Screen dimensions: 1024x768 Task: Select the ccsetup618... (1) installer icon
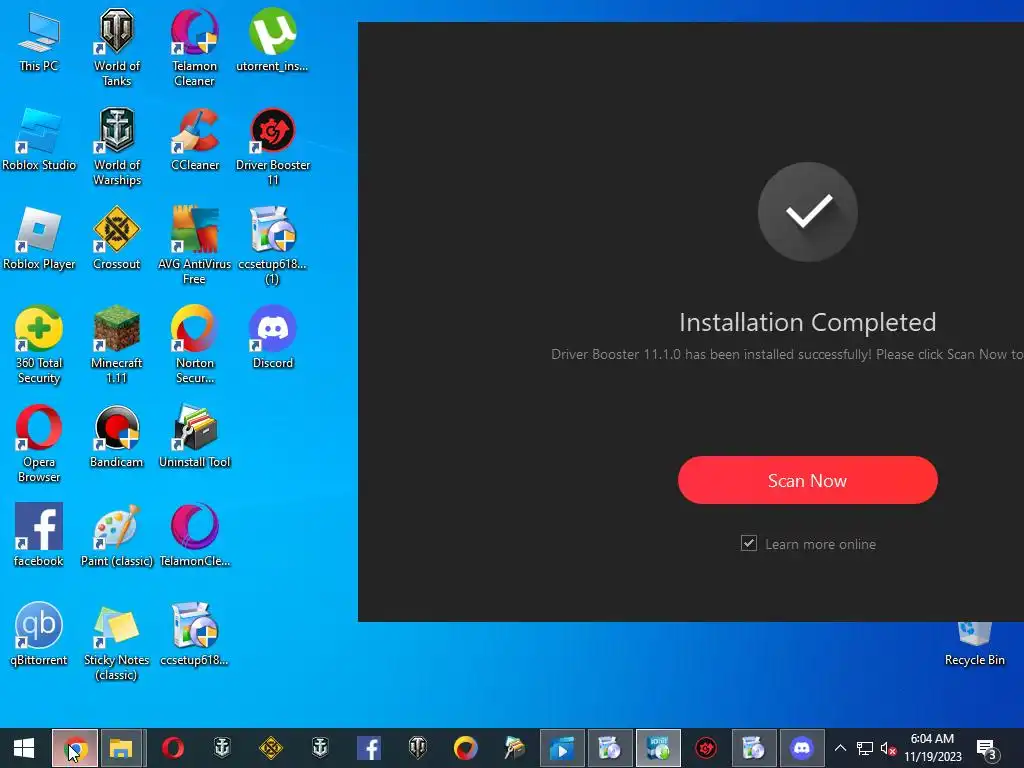[x=272, y=246]
